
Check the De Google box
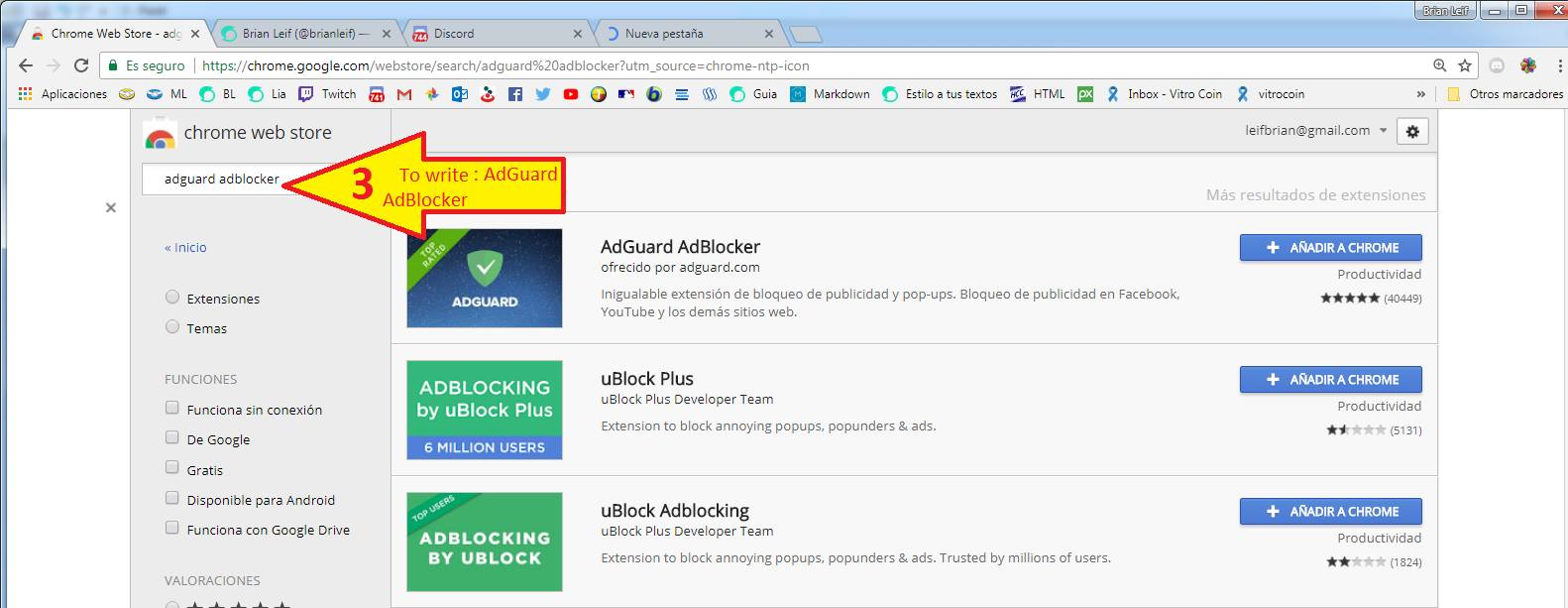point(172,437)
